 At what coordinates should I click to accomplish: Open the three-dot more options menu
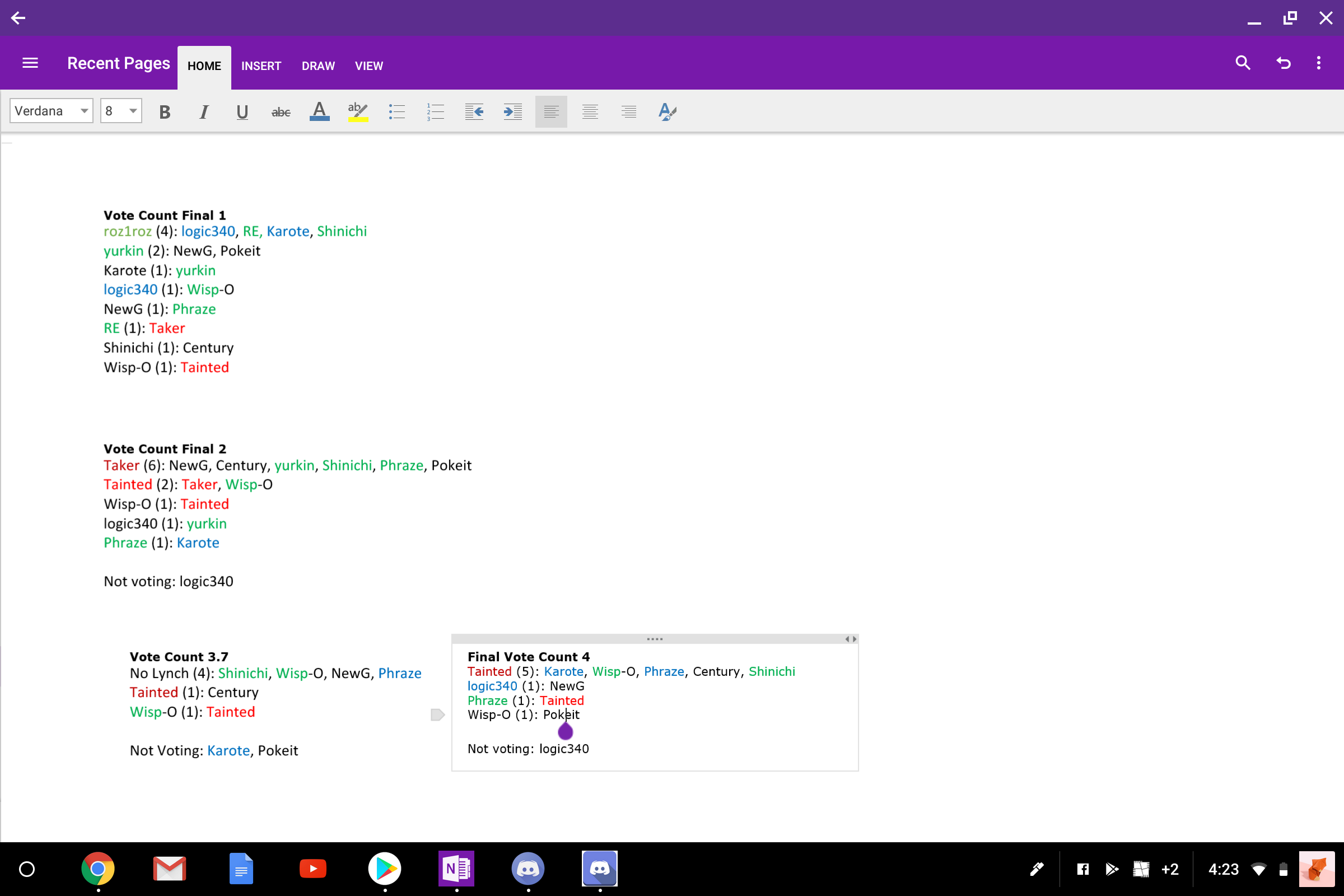[1318, 63]
